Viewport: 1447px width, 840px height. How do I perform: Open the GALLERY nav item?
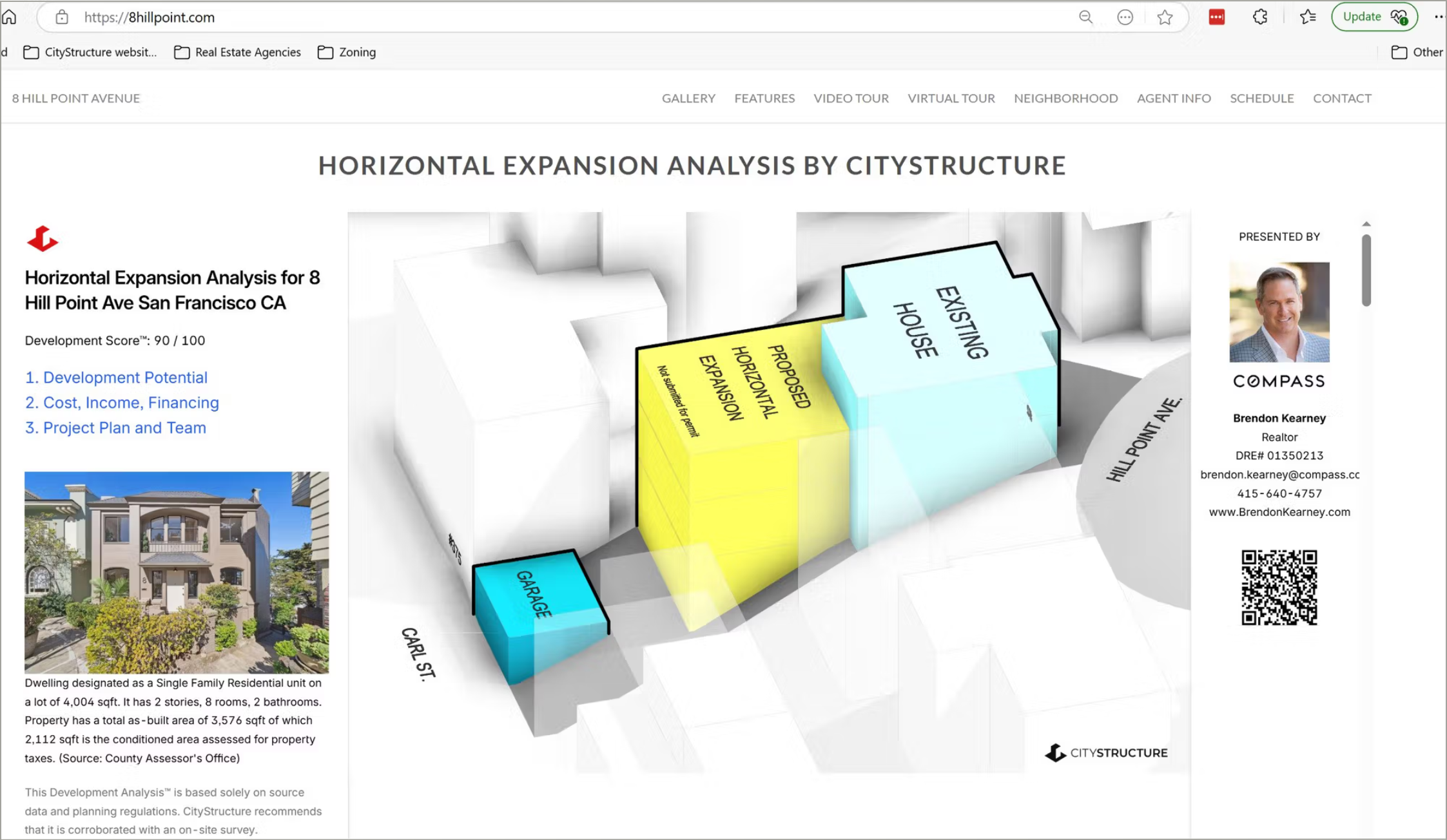(688, 98)
